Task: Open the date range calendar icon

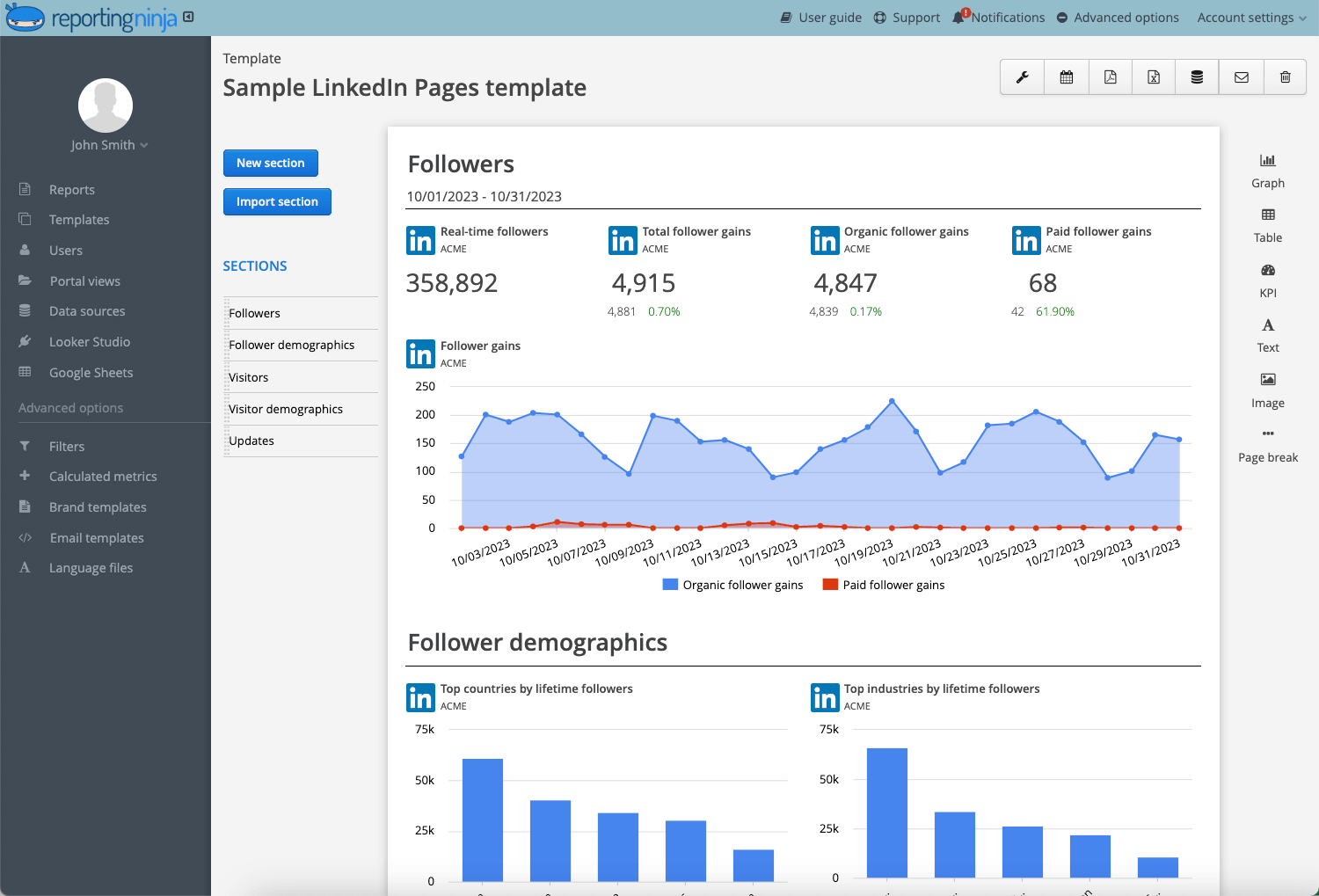Action: [1066, 76]
